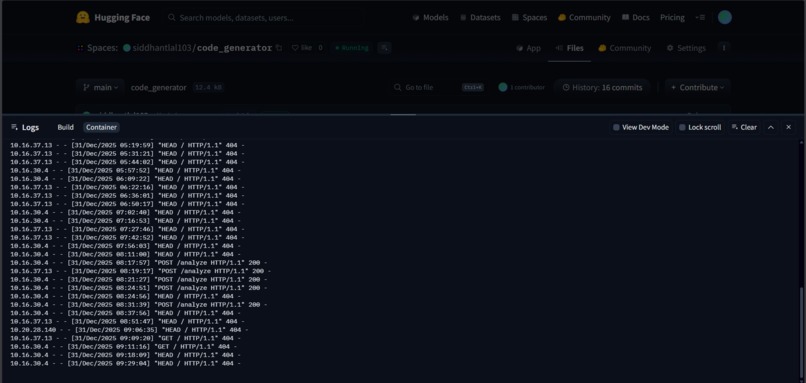Open History: 16 commits
The image size is (806, 383).
pos(602,87)
